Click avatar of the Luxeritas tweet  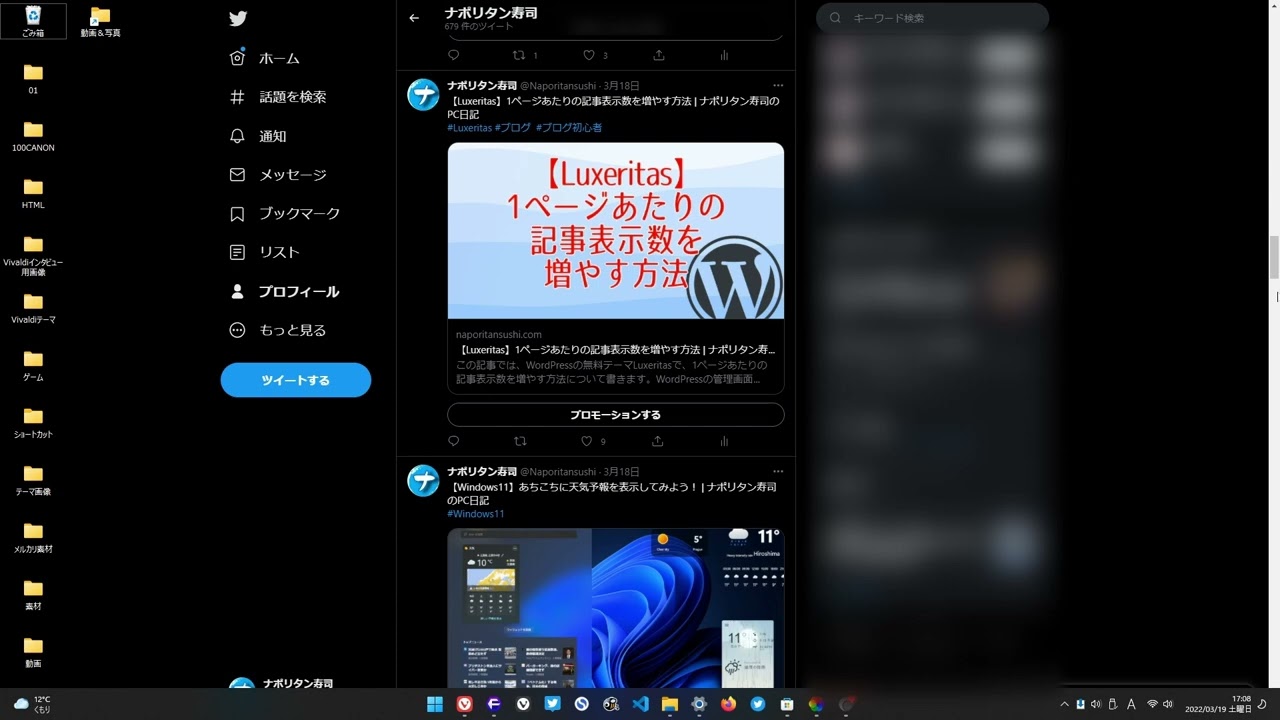click(x=423, y=95)
